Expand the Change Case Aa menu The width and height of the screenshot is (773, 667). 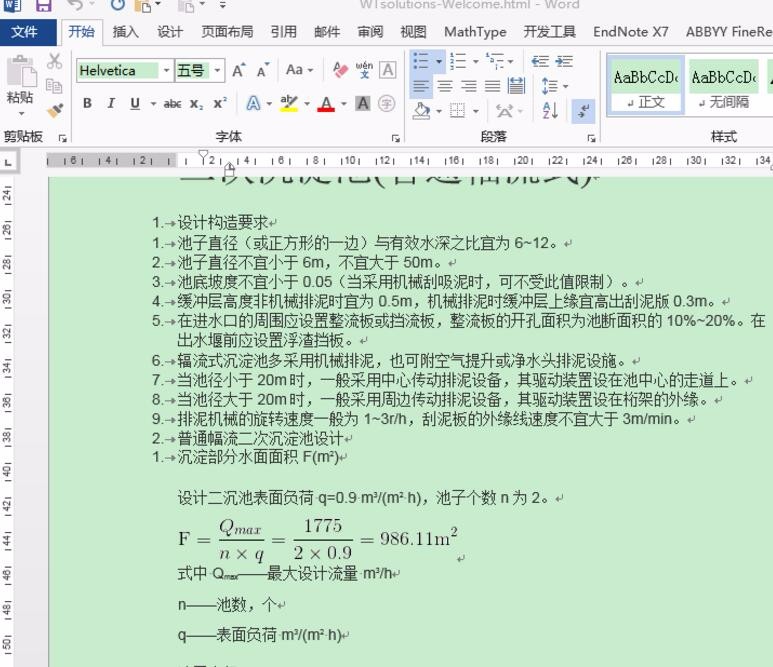[x=299, y=70]
